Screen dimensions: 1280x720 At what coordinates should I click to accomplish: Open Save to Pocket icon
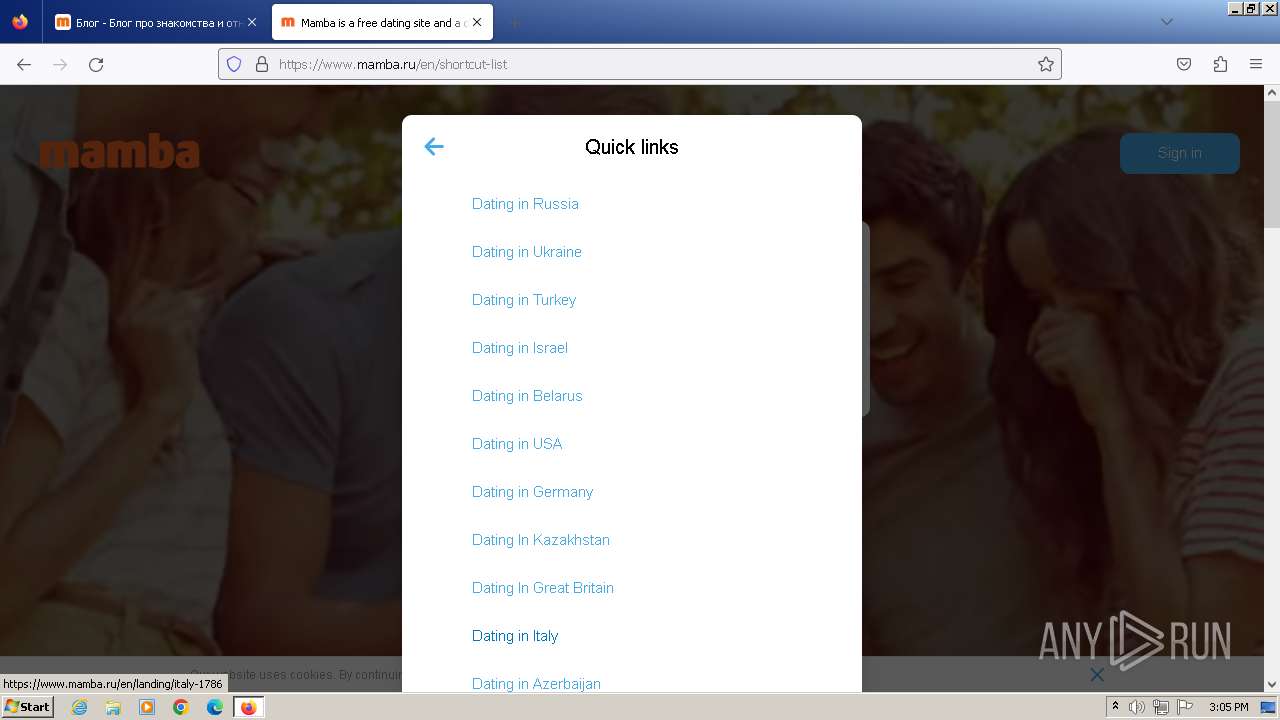click(x=1184, y=64)
